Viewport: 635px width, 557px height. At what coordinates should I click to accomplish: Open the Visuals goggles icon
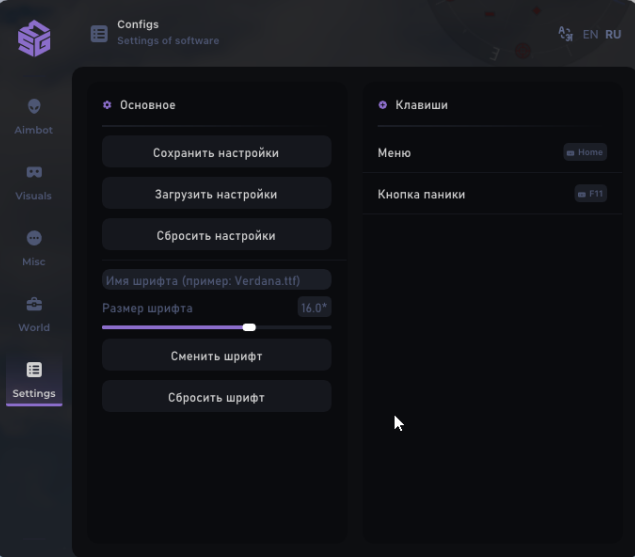(x=34, y=172)
